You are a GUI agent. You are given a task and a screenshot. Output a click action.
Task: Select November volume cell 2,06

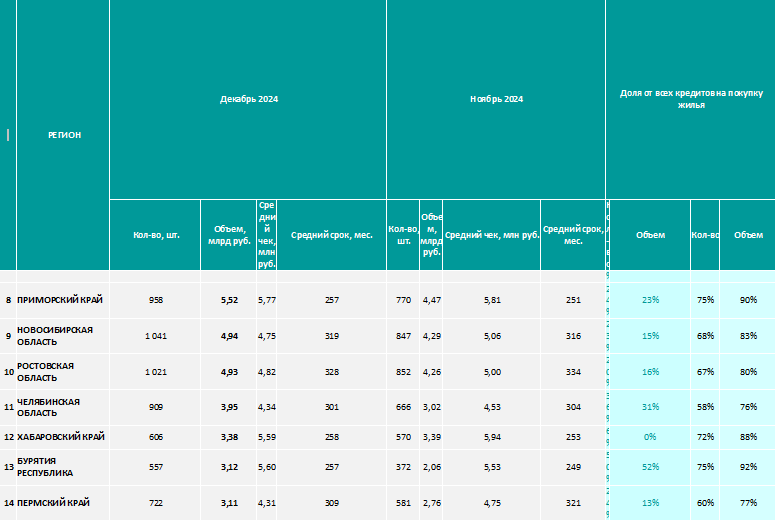431,467
